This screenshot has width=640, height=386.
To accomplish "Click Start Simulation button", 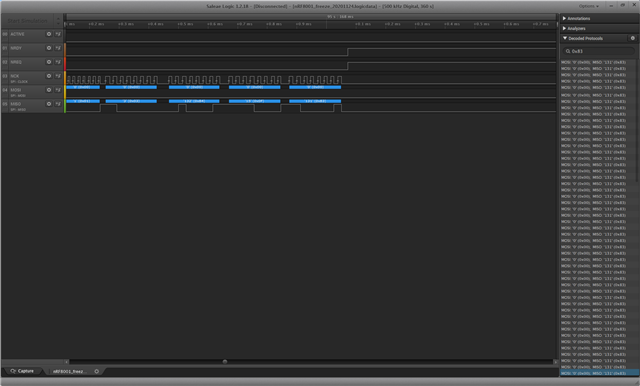I will 27,21.
